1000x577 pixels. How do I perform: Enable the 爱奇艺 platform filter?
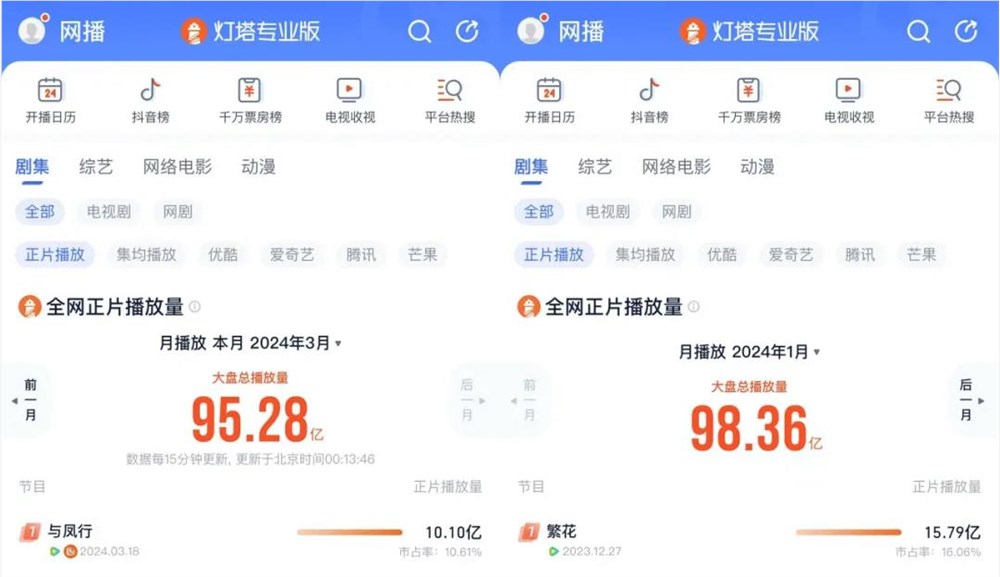point(292,255)
